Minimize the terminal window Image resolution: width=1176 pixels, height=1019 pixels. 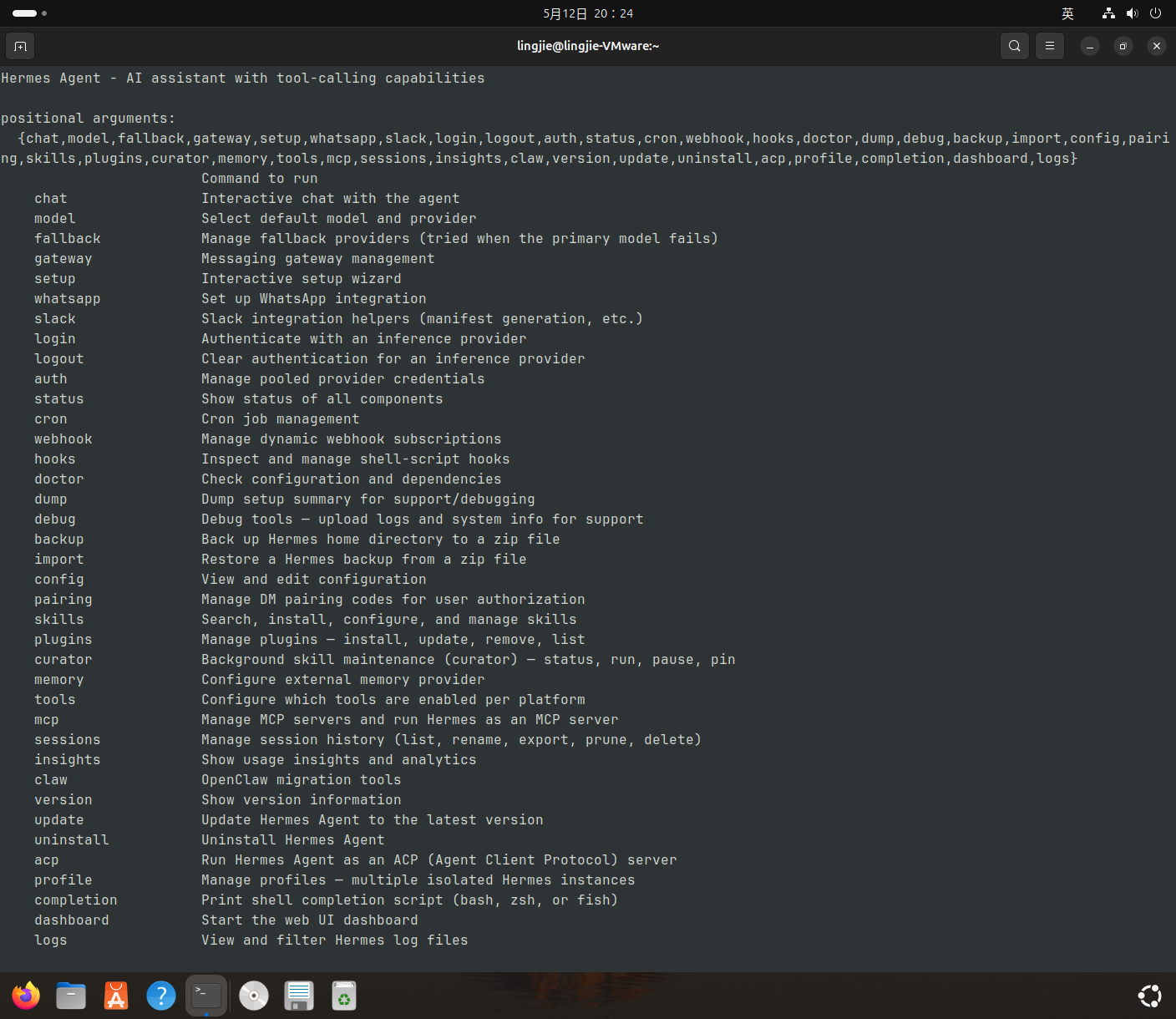[x=1090, y=46]
